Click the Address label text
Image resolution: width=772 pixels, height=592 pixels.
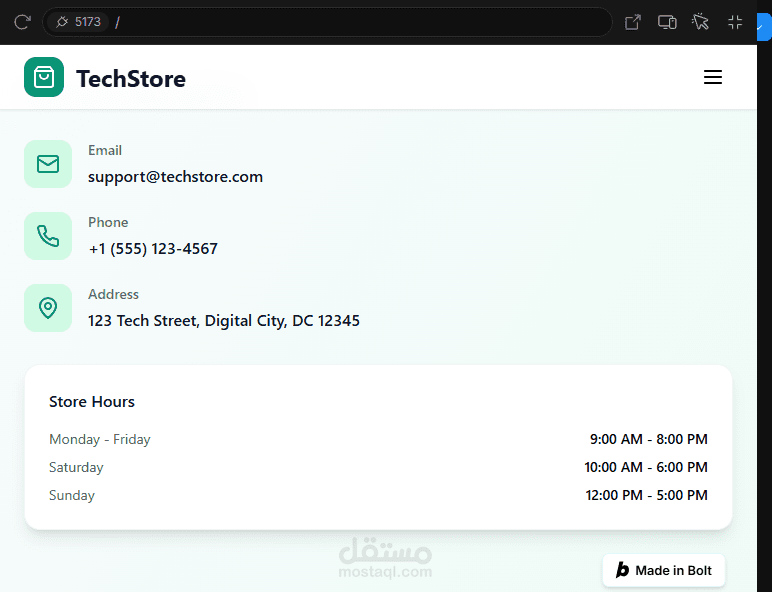click(x=113, y=294)
